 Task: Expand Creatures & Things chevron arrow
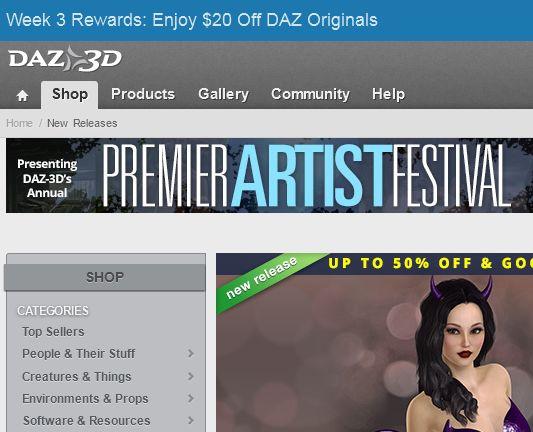click(191, 376)
